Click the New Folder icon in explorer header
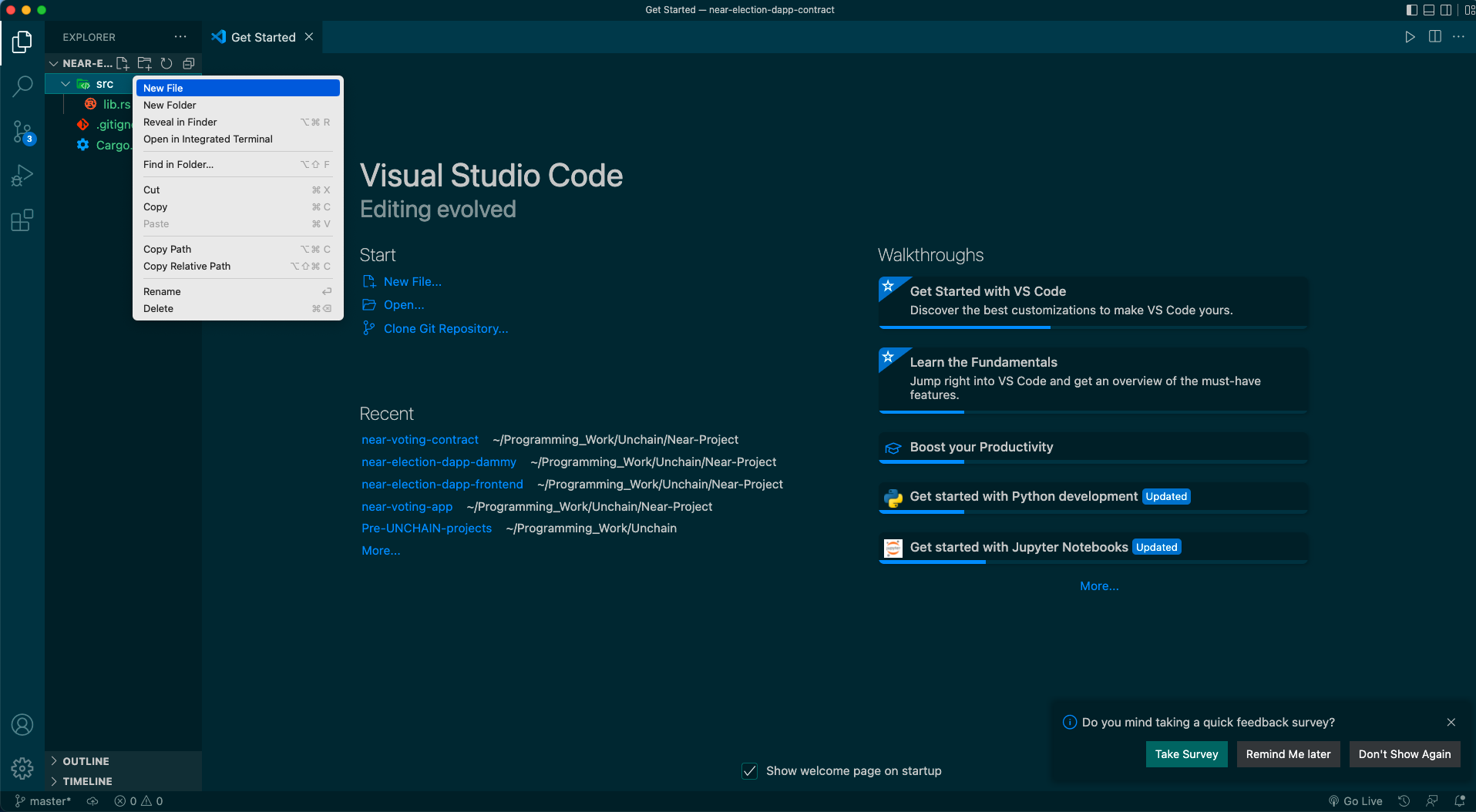This screenshot has width=1476, height=812. coord(144,63)
